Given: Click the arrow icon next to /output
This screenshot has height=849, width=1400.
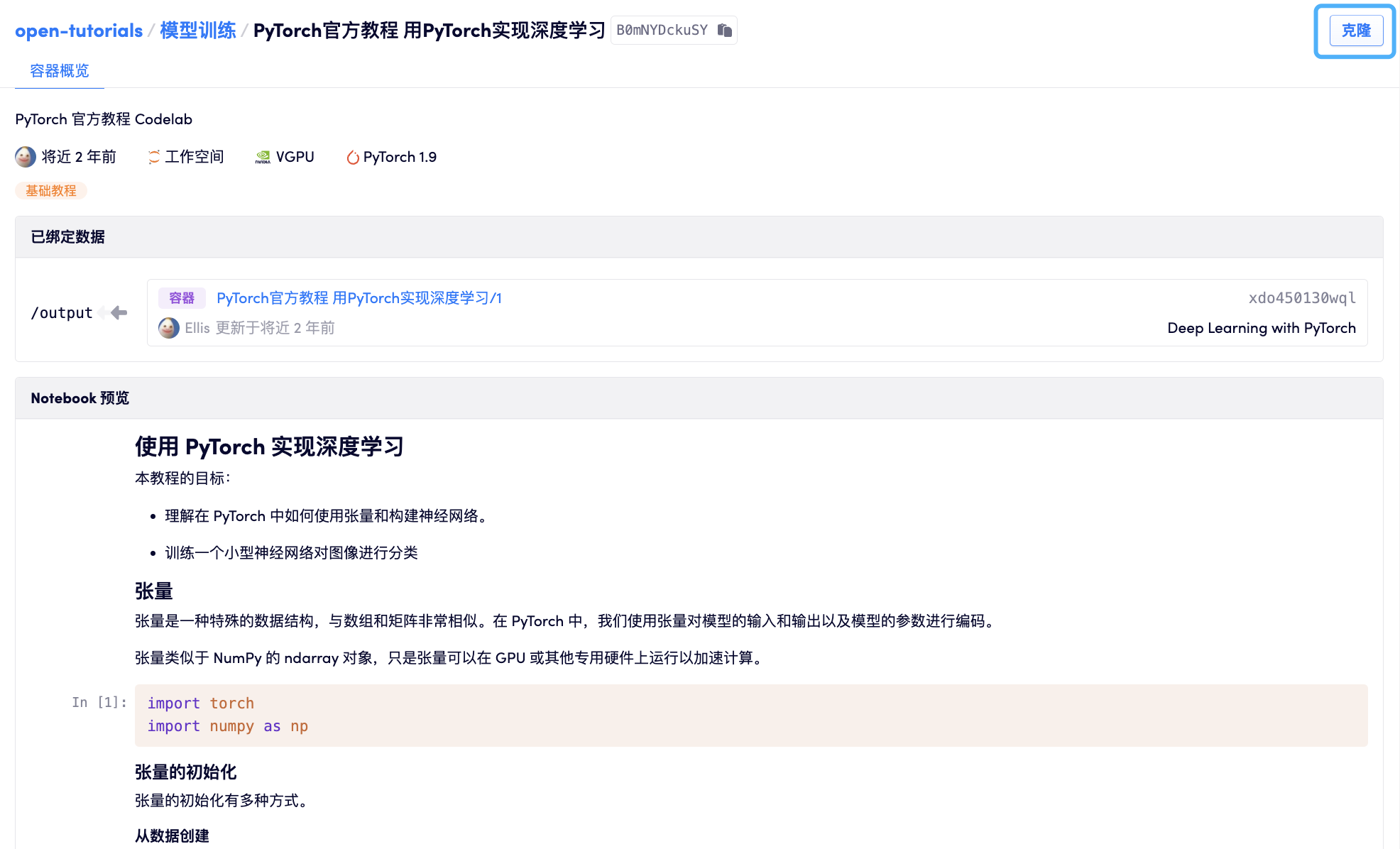Looking at the screenshot, I should 118,313.
